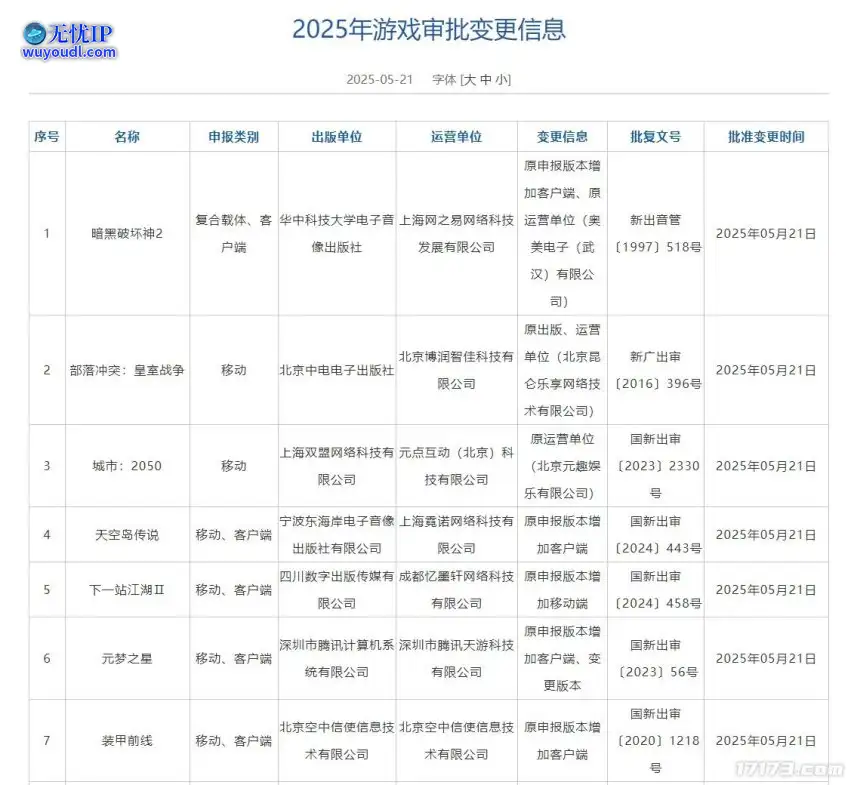Select the large font size option 大

point(471,80)
